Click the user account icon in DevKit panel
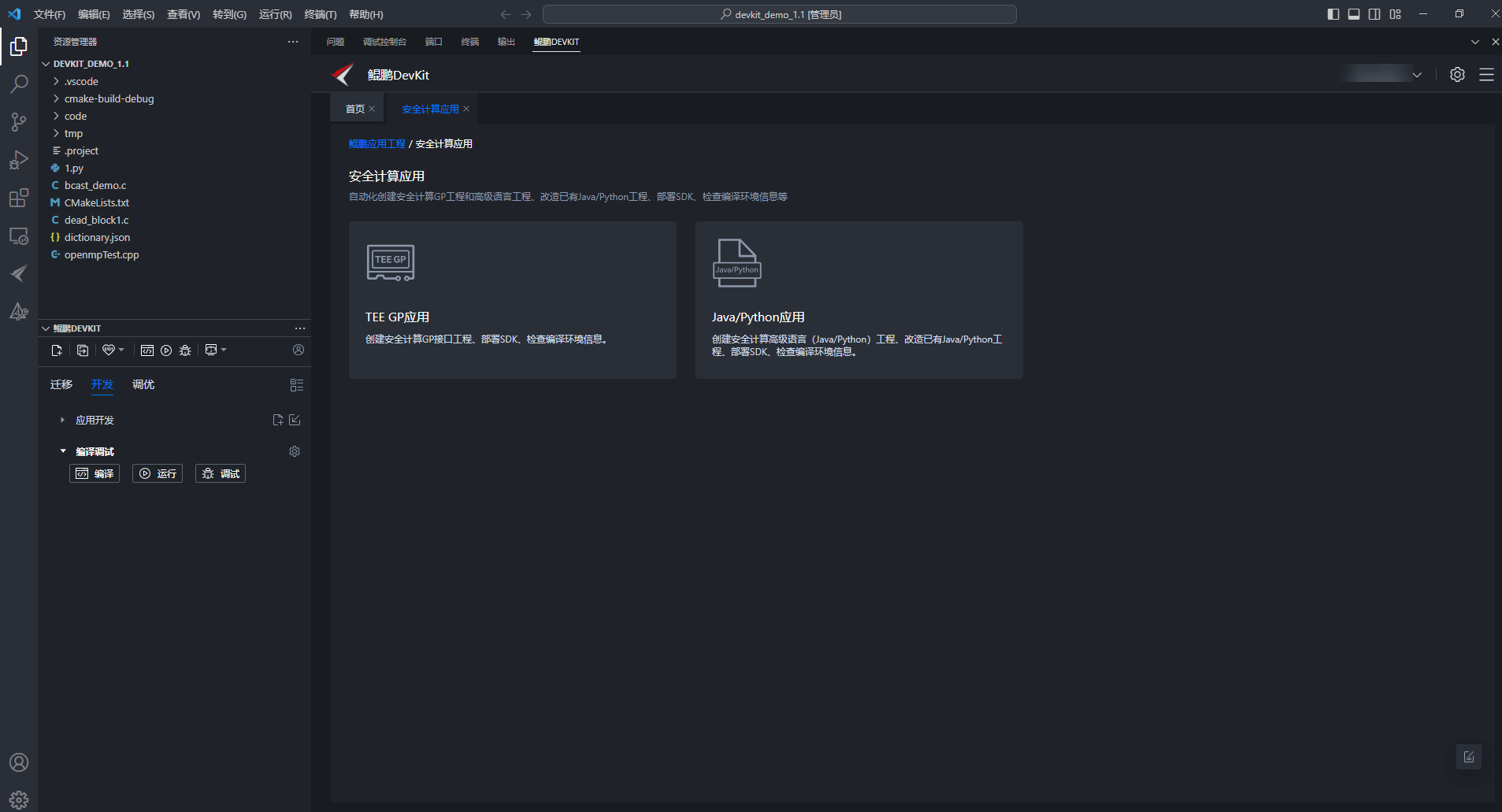 coord(299,350)
